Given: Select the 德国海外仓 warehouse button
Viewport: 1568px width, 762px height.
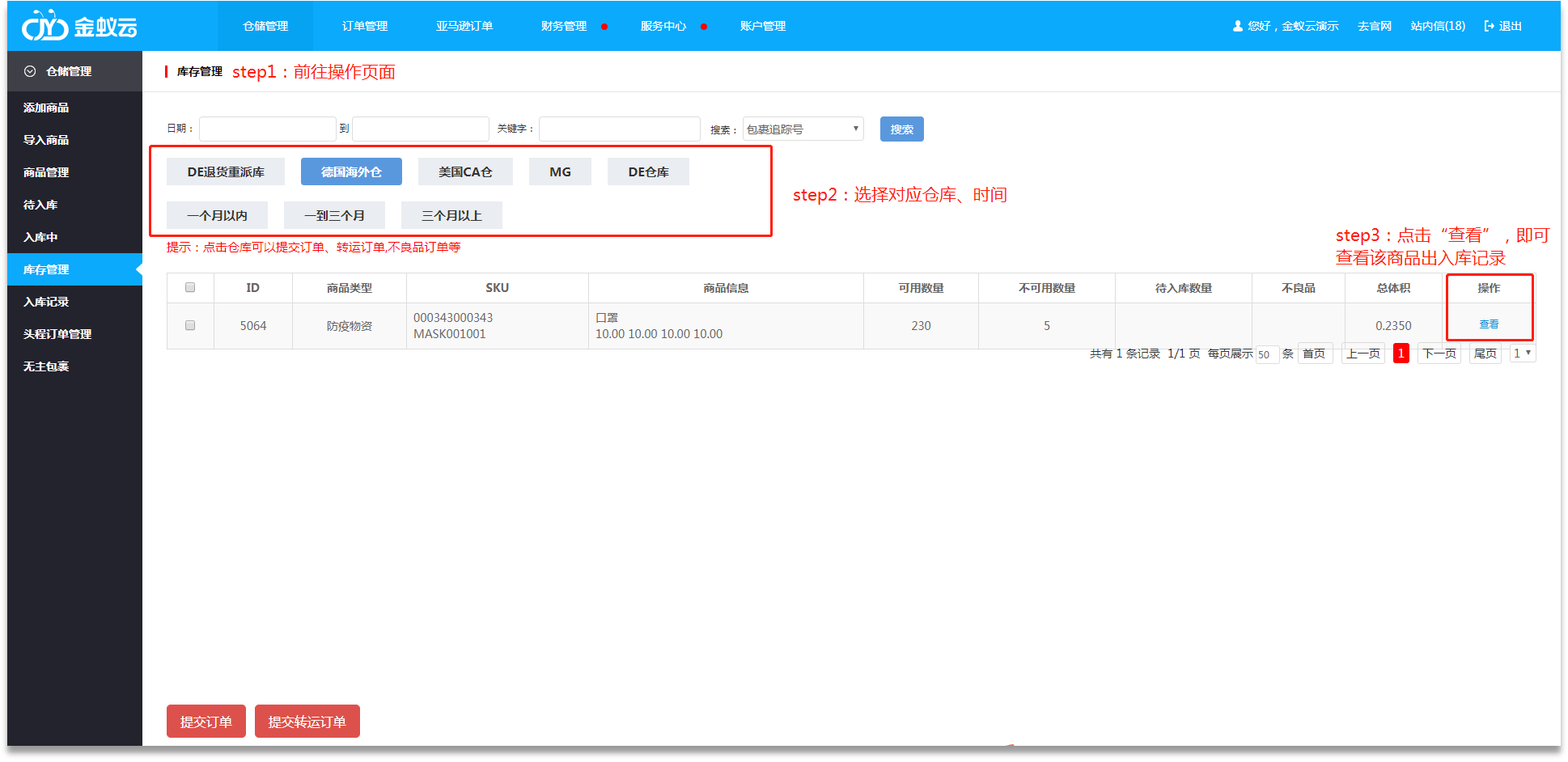Looking at the screenshot, I should pos(351,171).
